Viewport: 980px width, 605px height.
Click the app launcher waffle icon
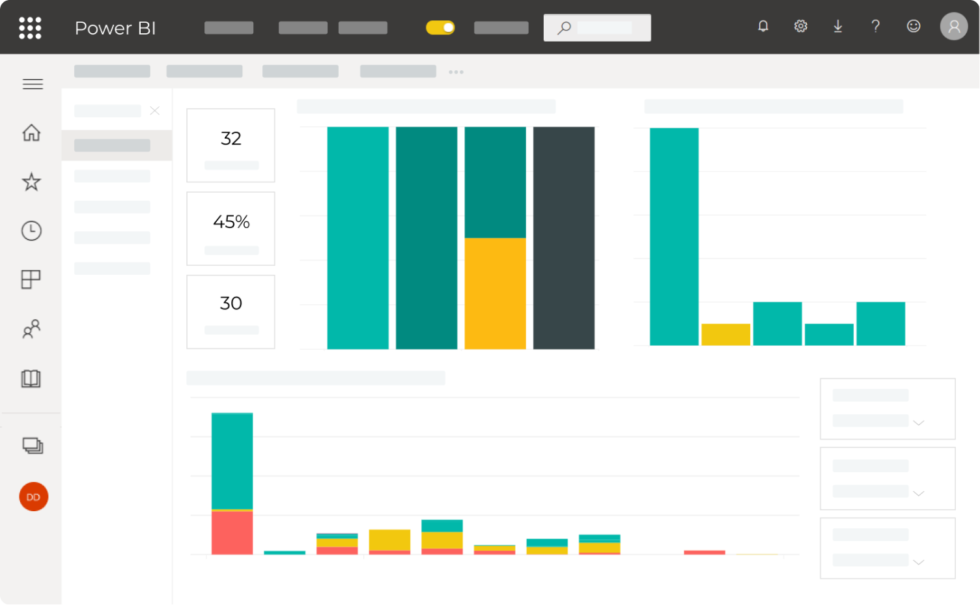tap(30, 27)
